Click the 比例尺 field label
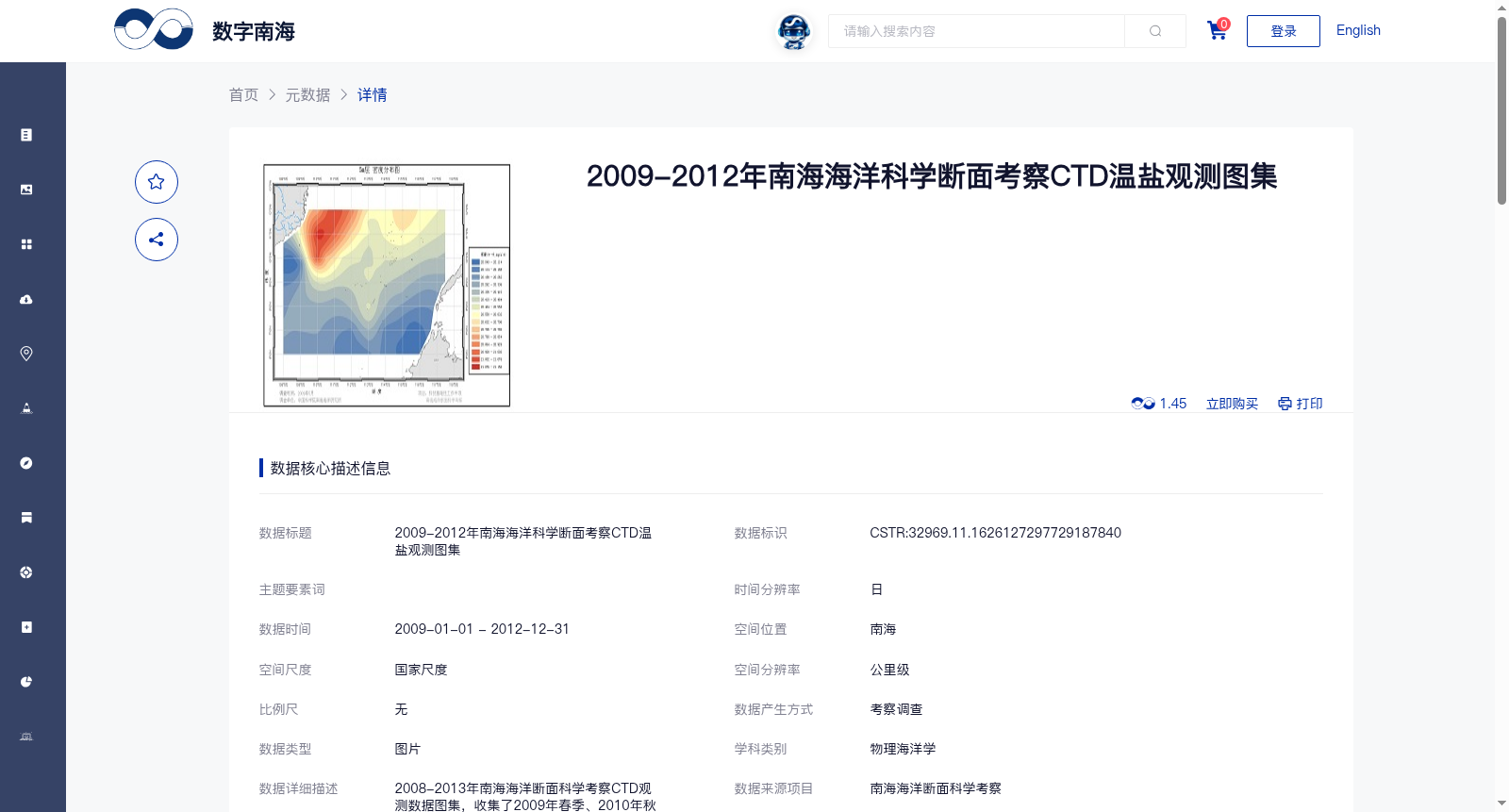The width and height of the screenshot is (1509, 812). [278, 709]
